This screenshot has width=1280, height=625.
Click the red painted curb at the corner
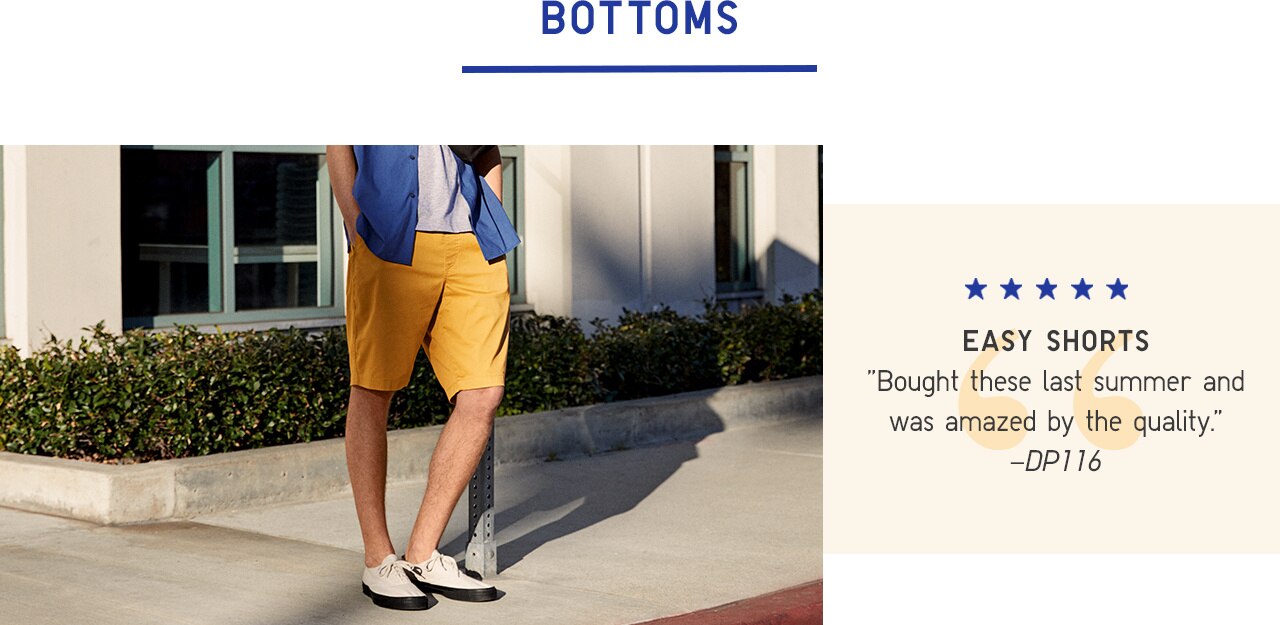coord(740,606)
